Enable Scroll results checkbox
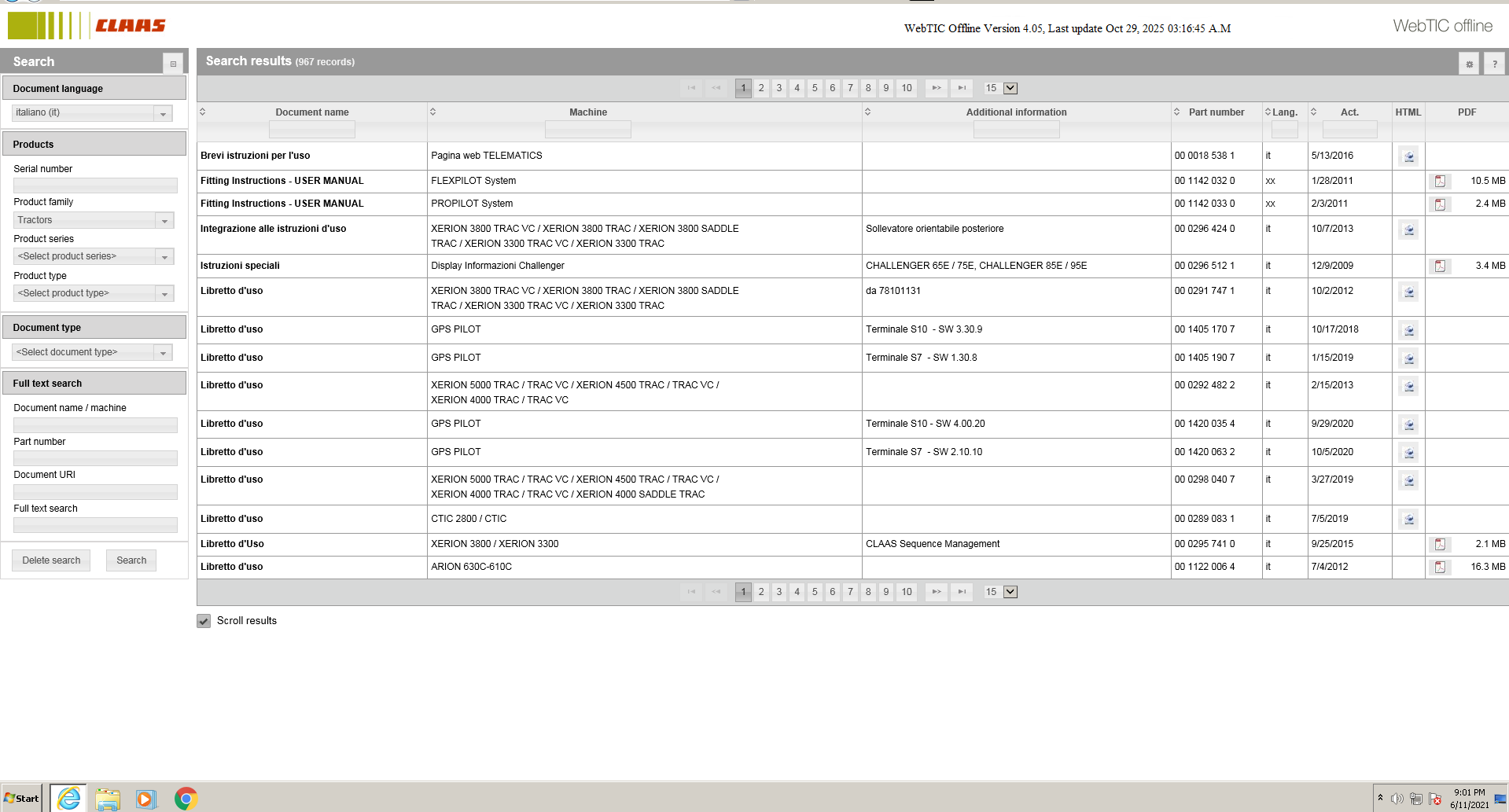This screenshot has height=812, width=1509. [x=203, y=621]
